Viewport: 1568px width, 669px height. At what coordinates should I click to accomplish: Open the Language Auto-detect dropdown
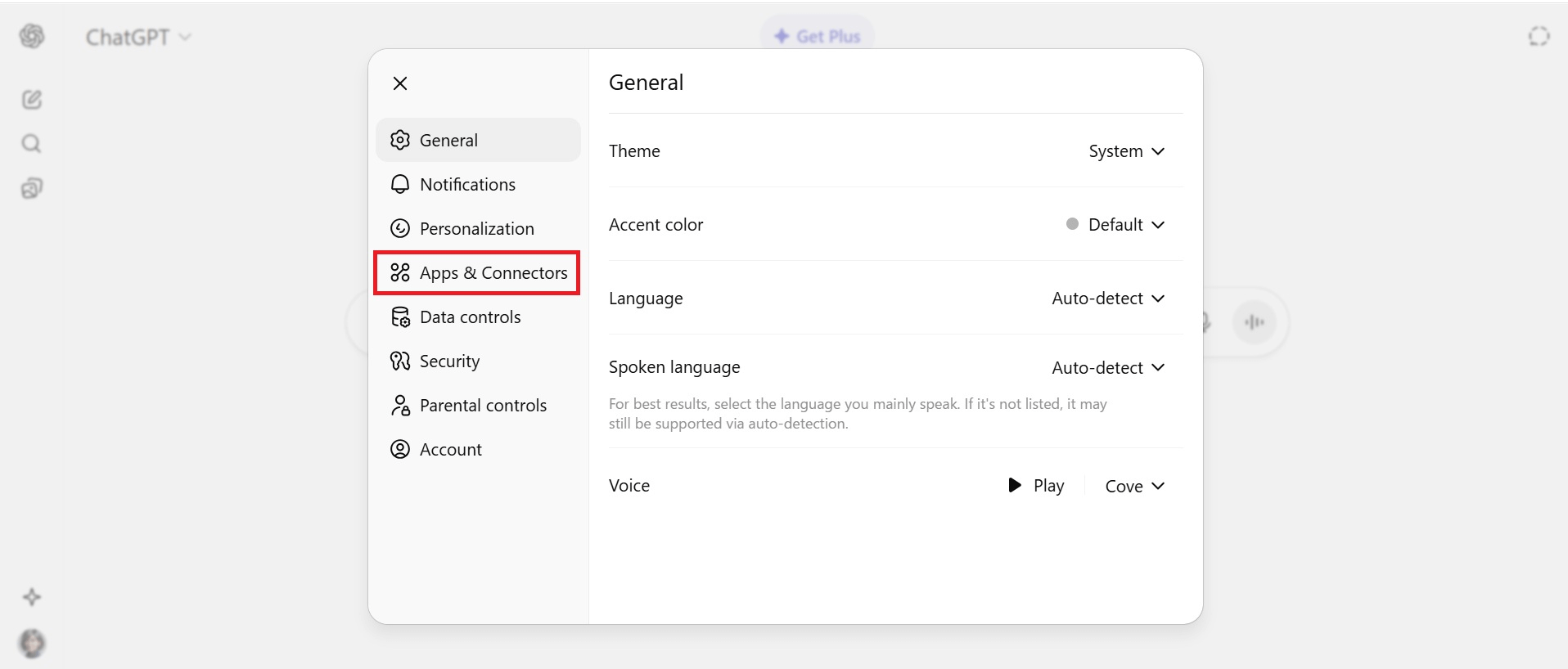point(1108,299)
